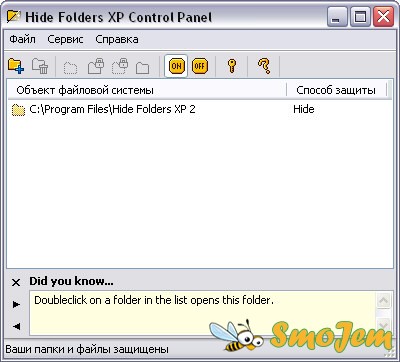Sort by Способ защиты column
This screenshot has width=400, height=362.
pyautogui.click(x=337, y=90)
